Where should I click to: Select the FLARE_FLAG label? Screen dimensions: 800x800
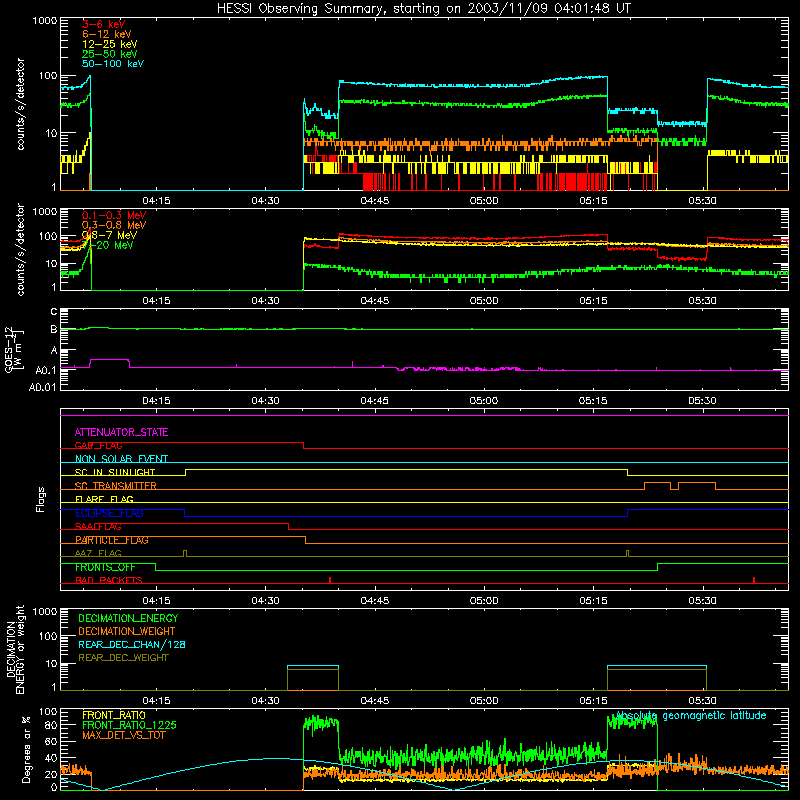point(104,499)
